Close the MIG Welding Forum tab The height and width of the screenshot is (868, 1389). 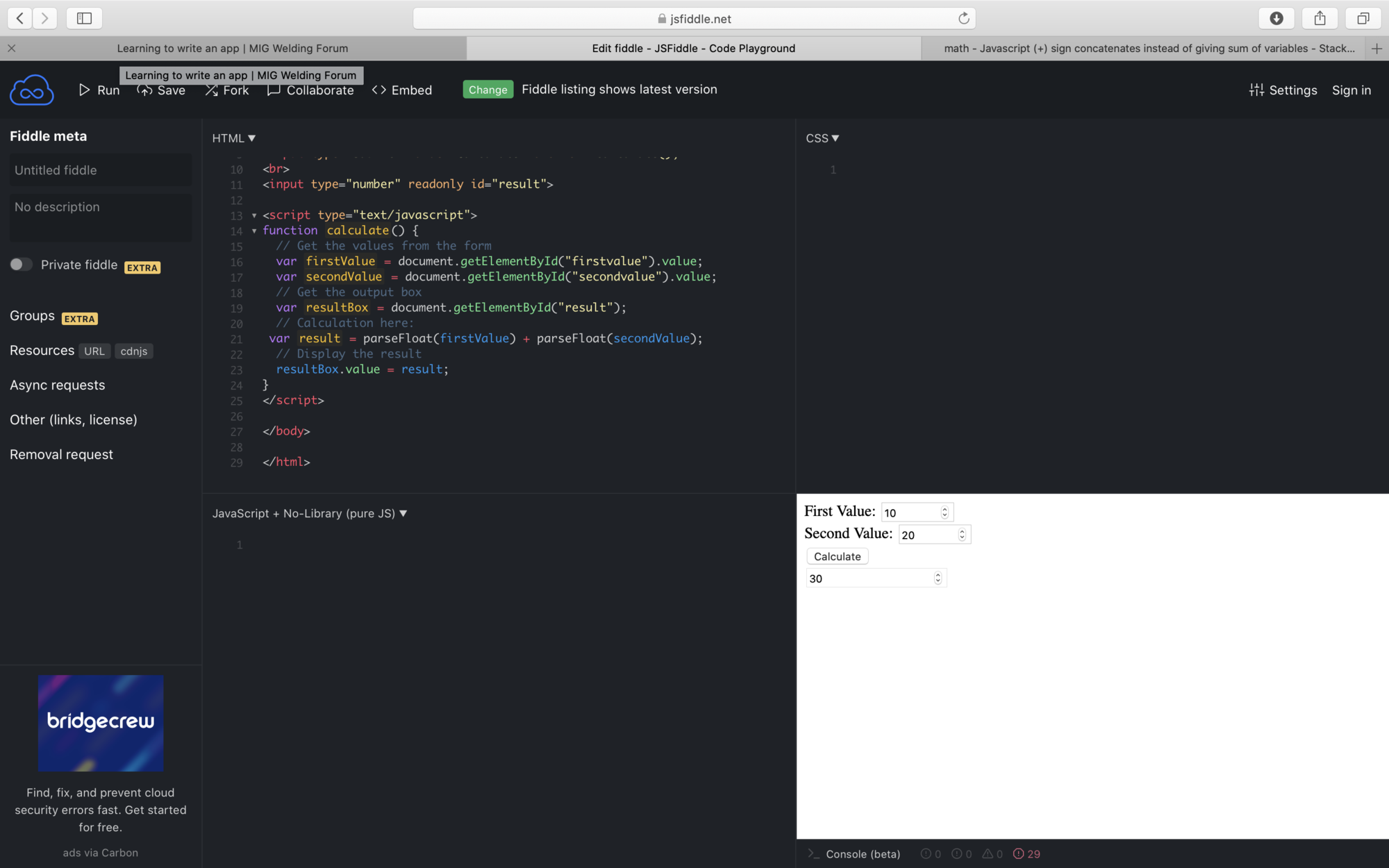pyautogui.click(x=12, y=48)
